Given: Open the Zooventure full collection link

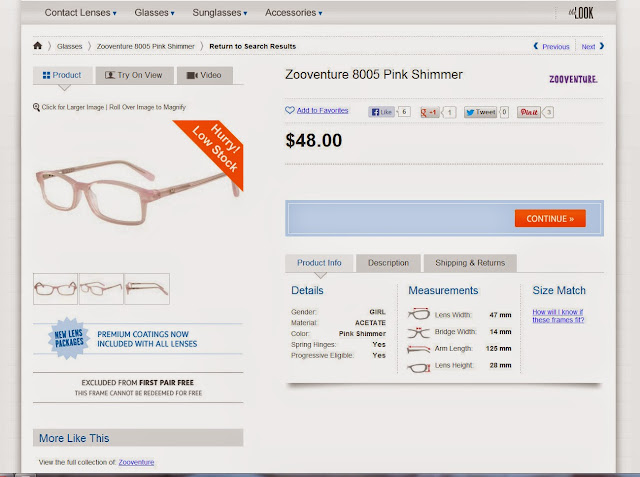Looking at the screenshot, I should 136,462.
